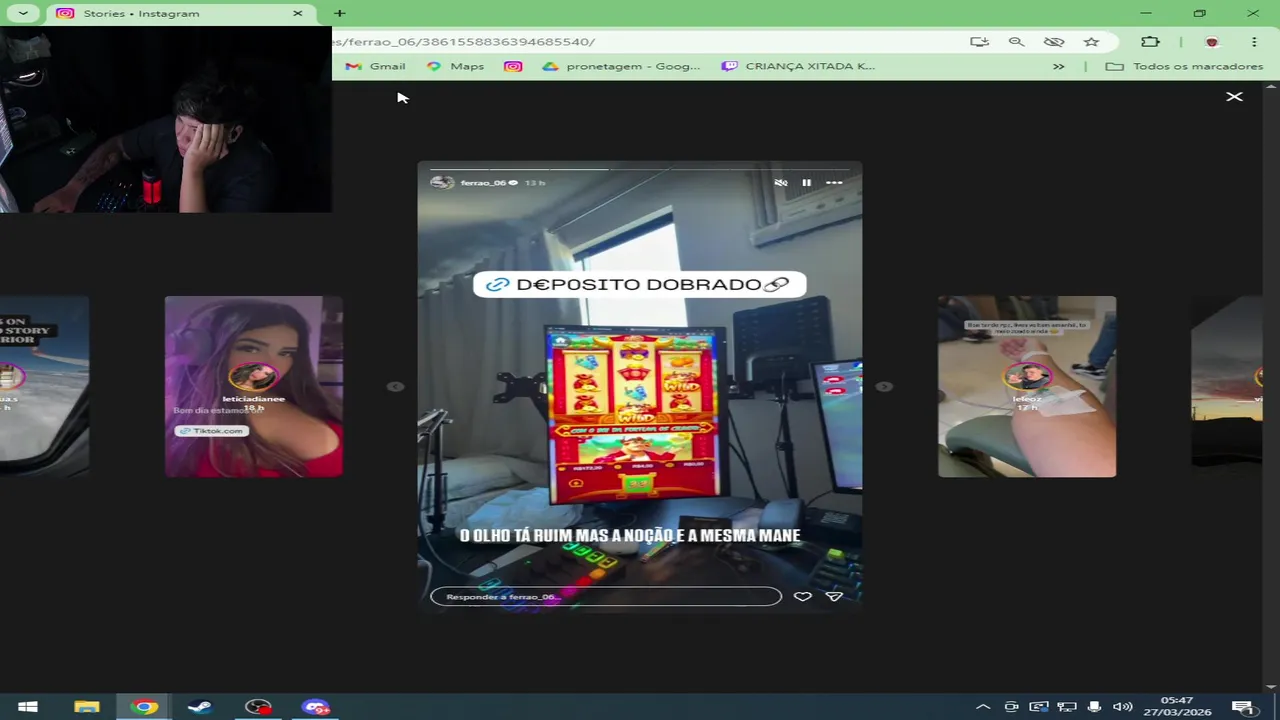Bookmark this page with the star
The width and height of the screenshot is (1280, 720).
point(1091,42)
